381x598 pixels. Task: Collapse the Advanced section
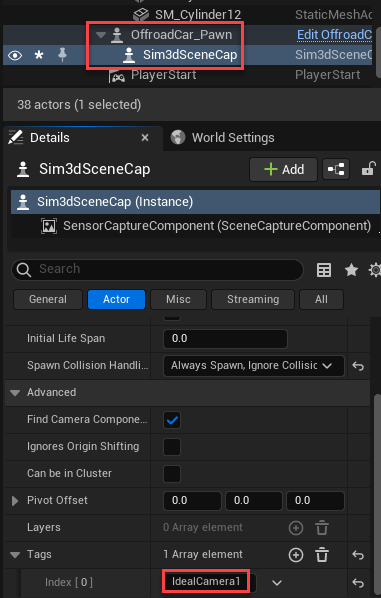coord(15,393)
